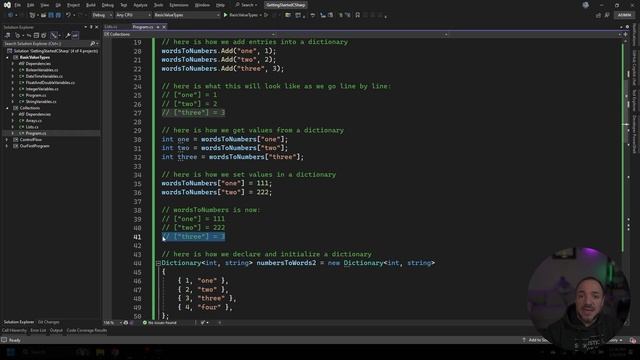Click Solution Explorer Collapse All icon
Image resolution: width=640 pixels, height=360 pixels.
point(36,36)
